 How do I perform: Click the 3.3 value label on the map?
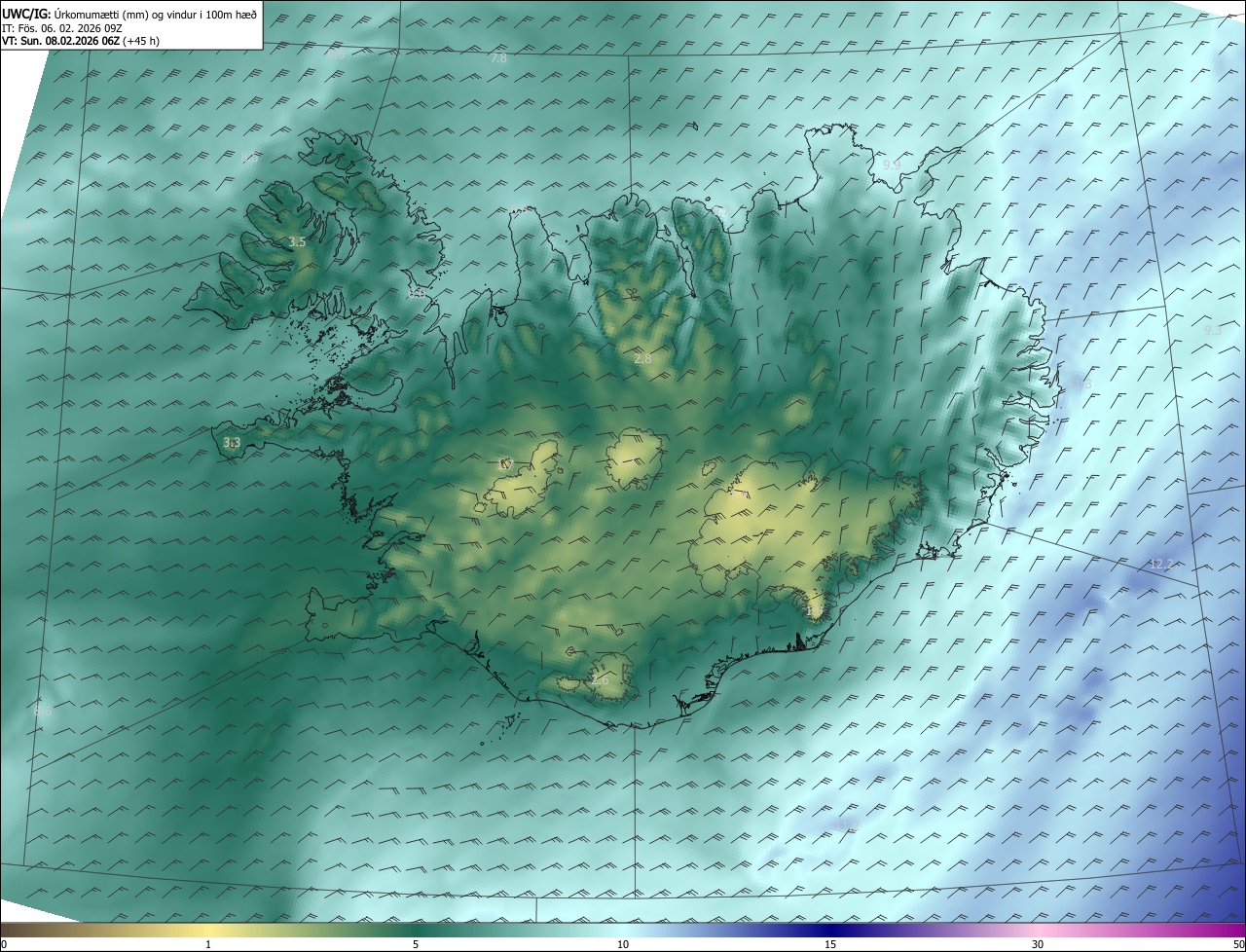click(232, 443)
